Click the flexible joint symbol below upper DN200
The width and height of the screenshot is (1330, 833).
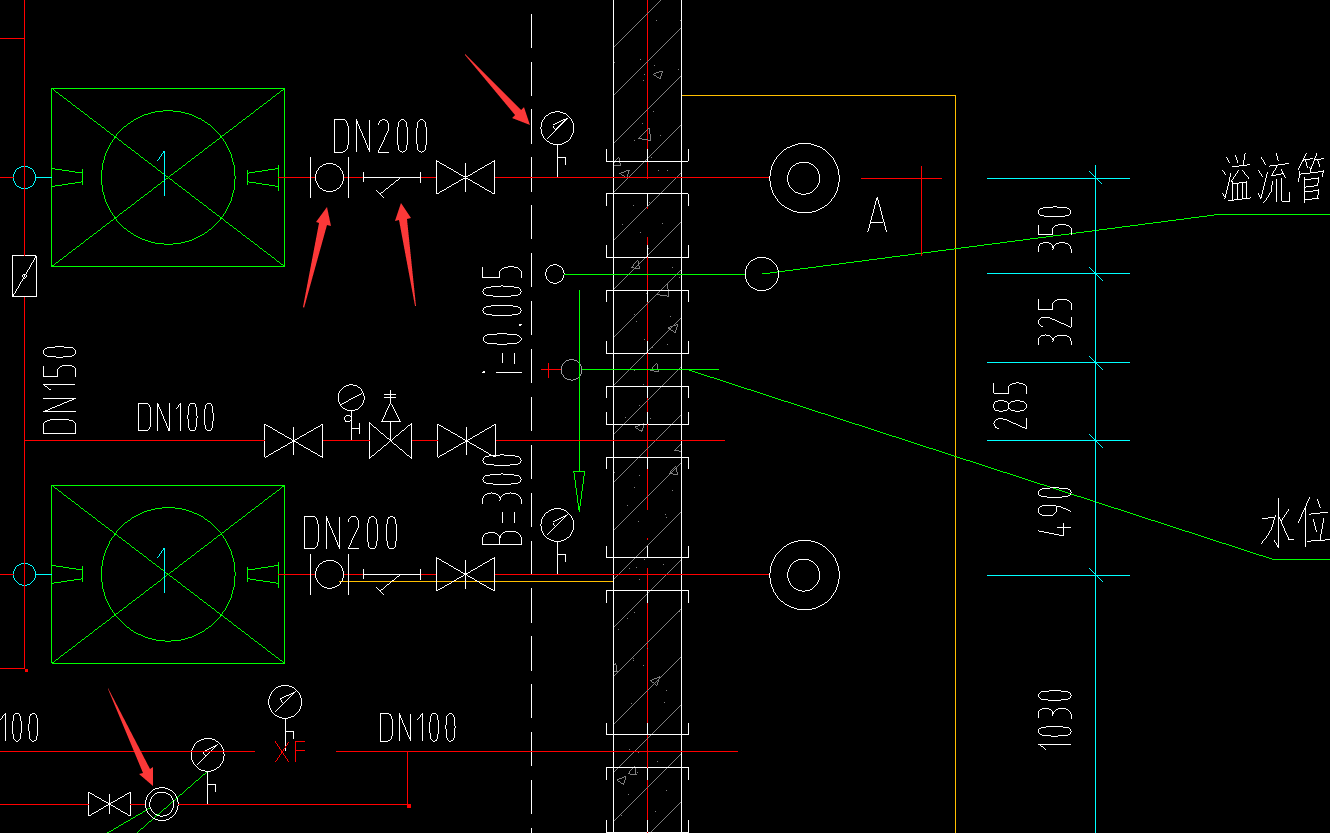pos(329,178)
